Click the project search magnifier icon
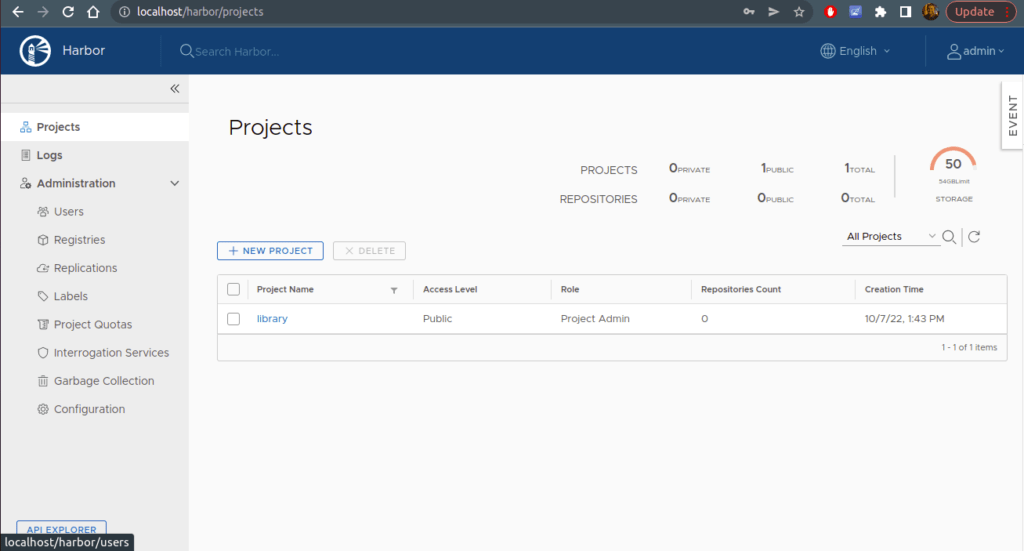 [x=949, y=237]
